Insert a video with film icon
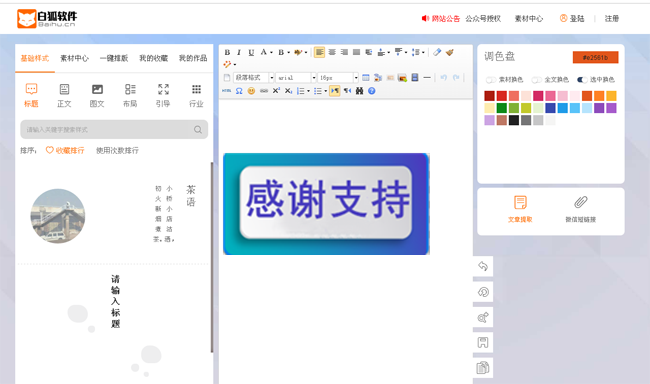Viewport: 650px width, 384px height. [x=415, y=78]
